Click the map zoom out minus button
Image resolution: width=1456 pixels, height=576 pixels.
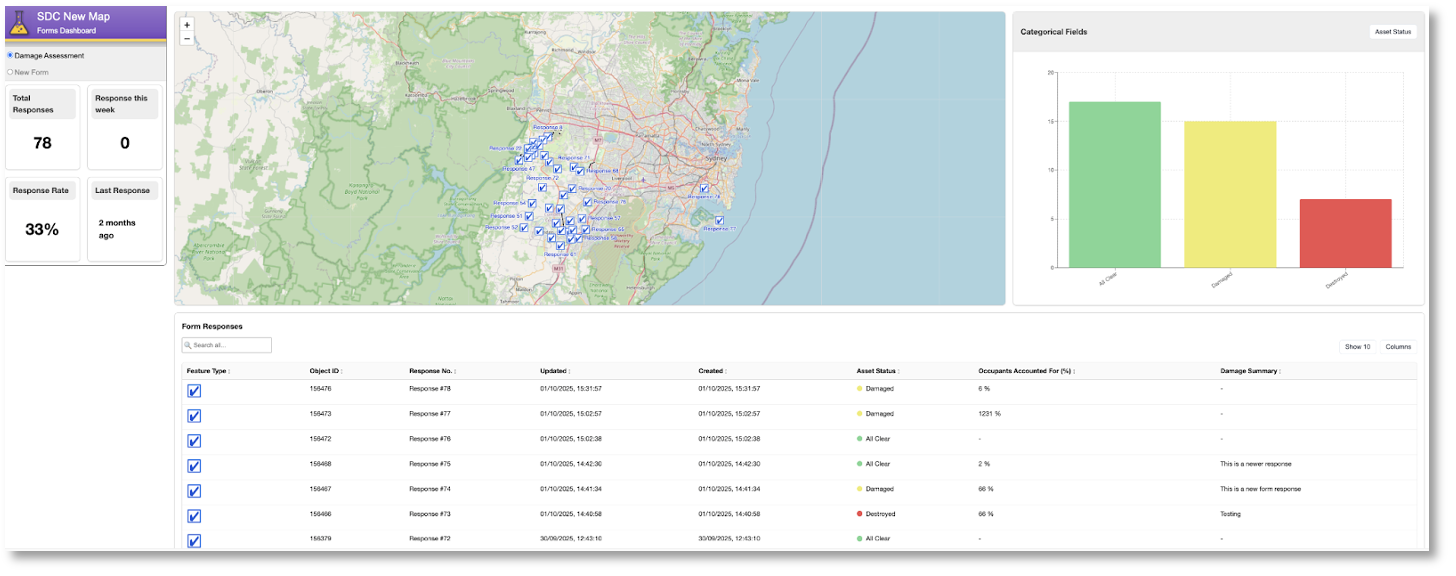[187, 38]
